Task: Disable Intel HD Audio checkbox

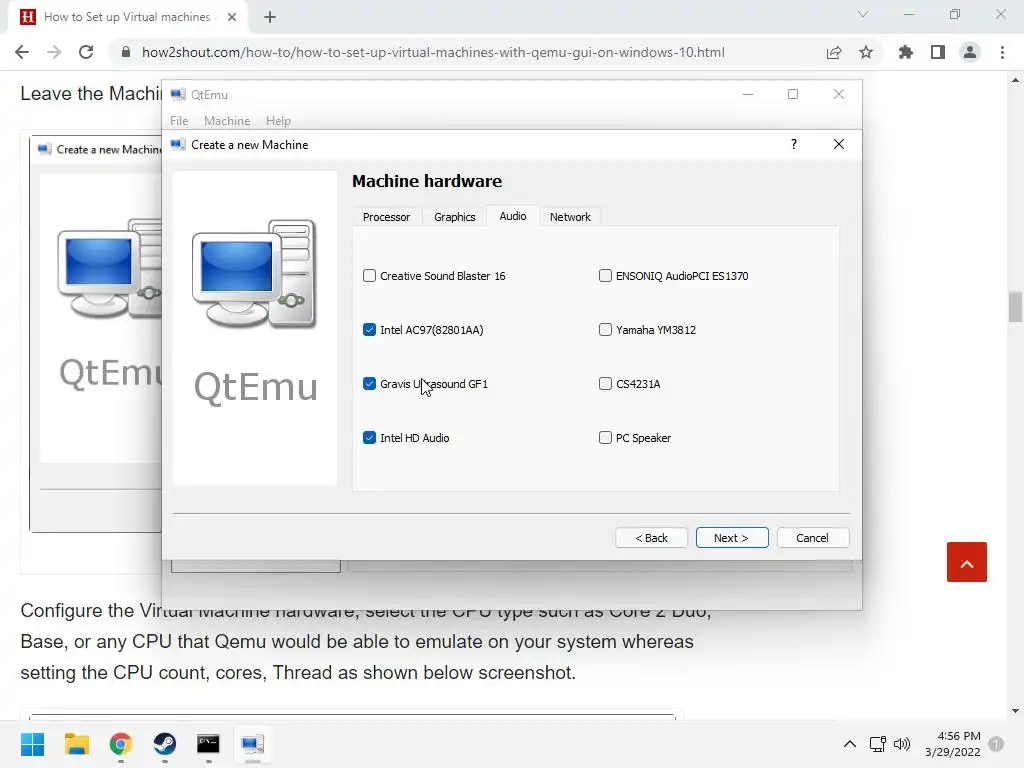Action: tap(370, 438)
